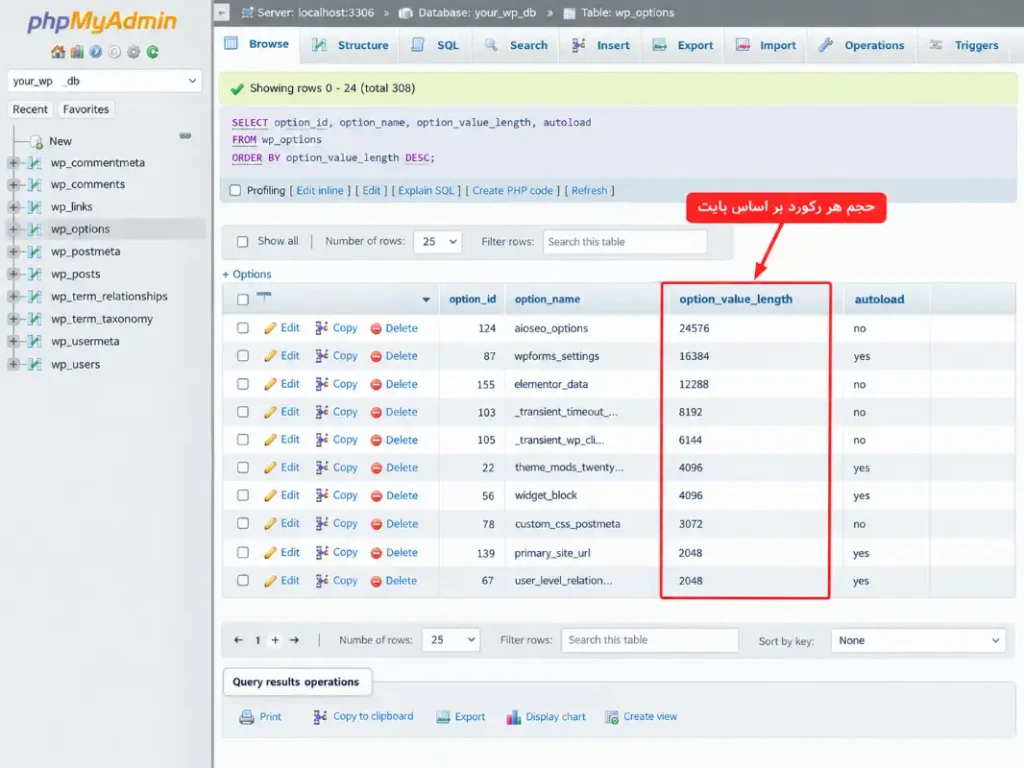
Task: Click value 24576 in option_value_length column
Action: (694, 328)
